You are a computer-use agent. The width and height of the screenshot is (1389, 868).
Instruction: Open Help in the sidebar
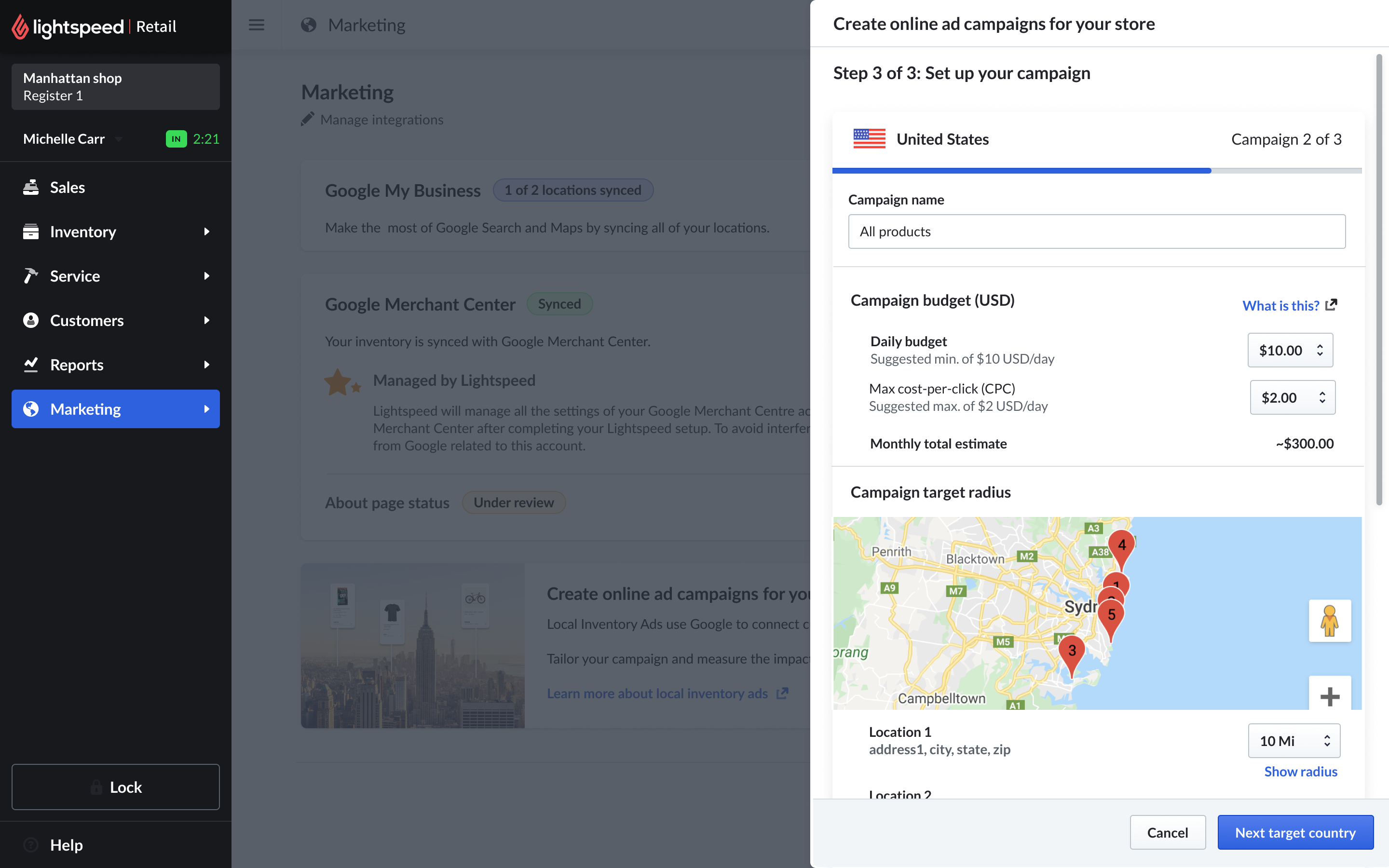click(115, 844)
